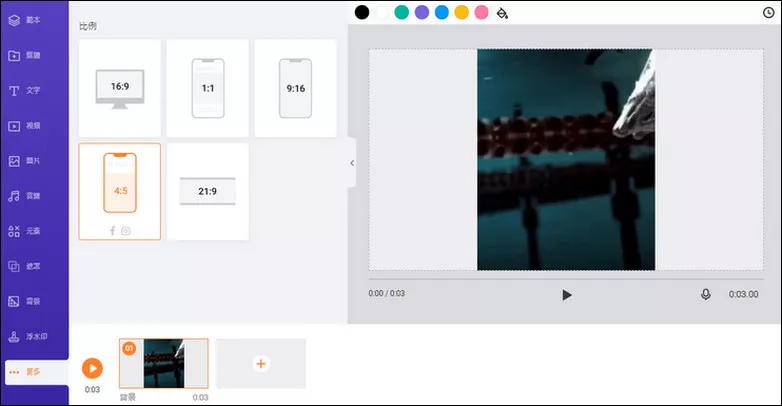The width and height of the screenshot is (782, 406).
Task: Play the preview video
Action: [567, 295]
